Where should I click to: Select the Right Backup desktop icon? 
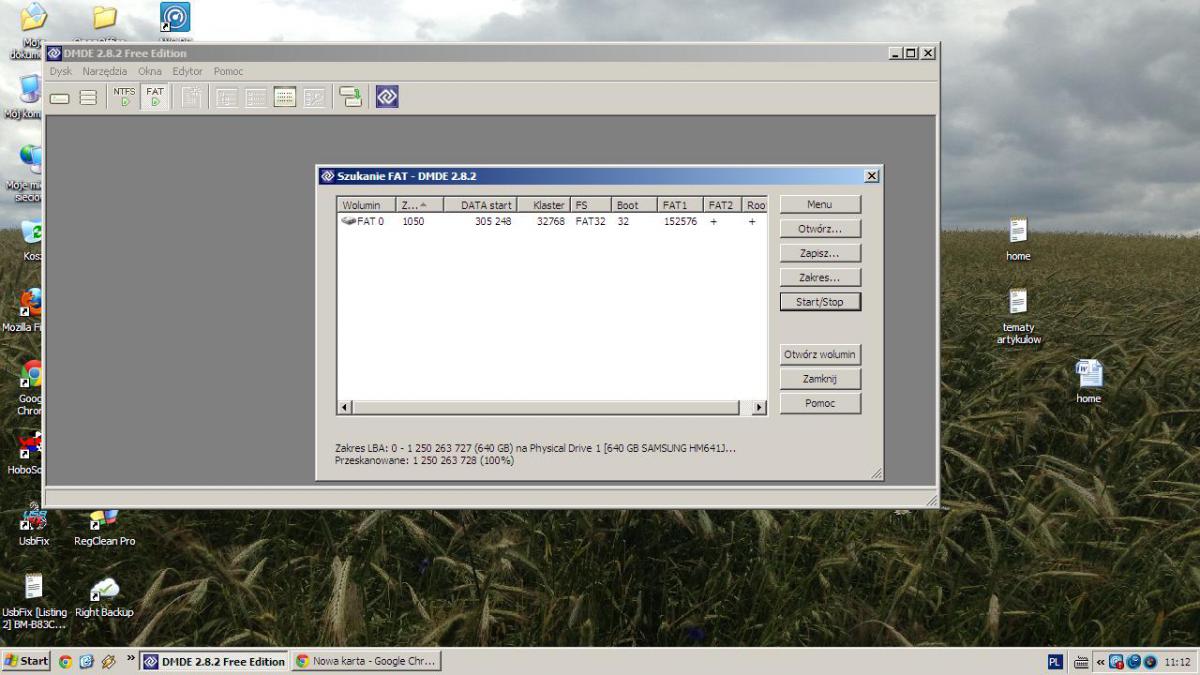pyautogui.click(x=104, y=597)
